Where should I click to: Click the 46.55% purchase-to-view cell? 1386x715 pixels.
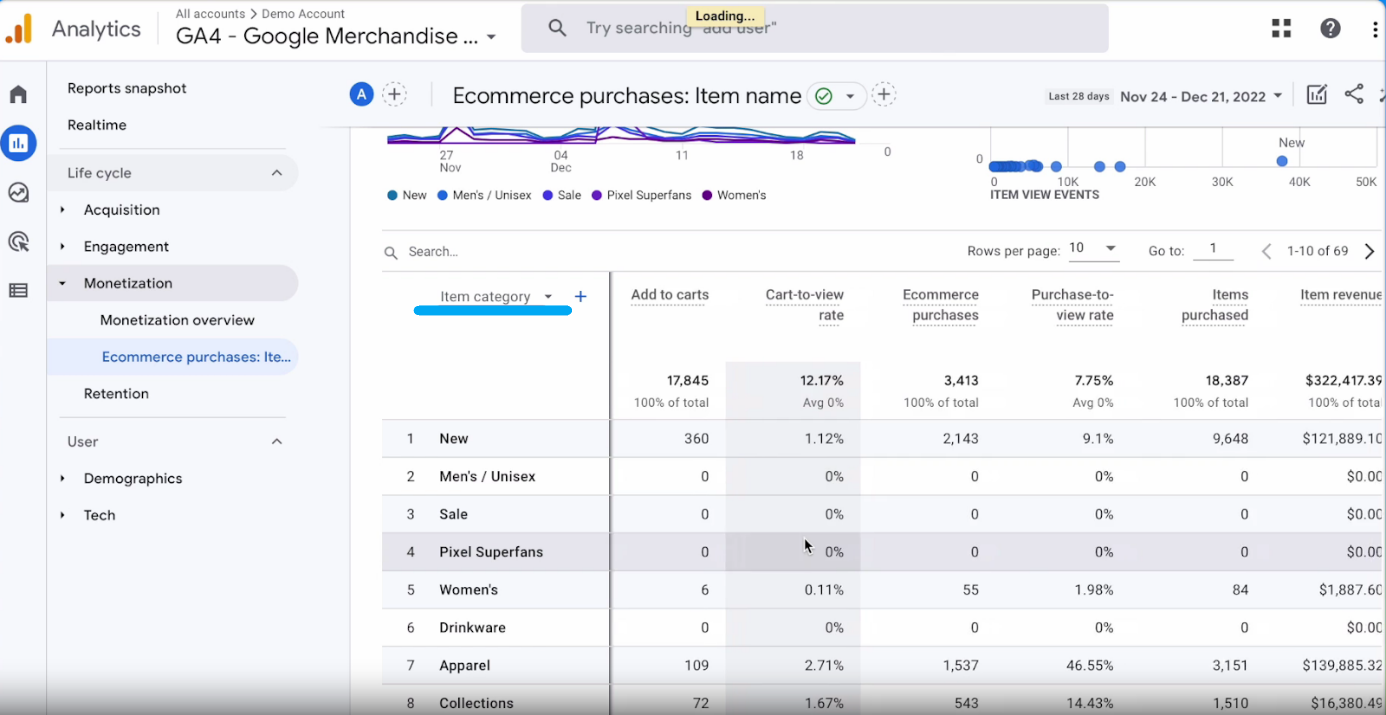click(x=1088, y=666)
